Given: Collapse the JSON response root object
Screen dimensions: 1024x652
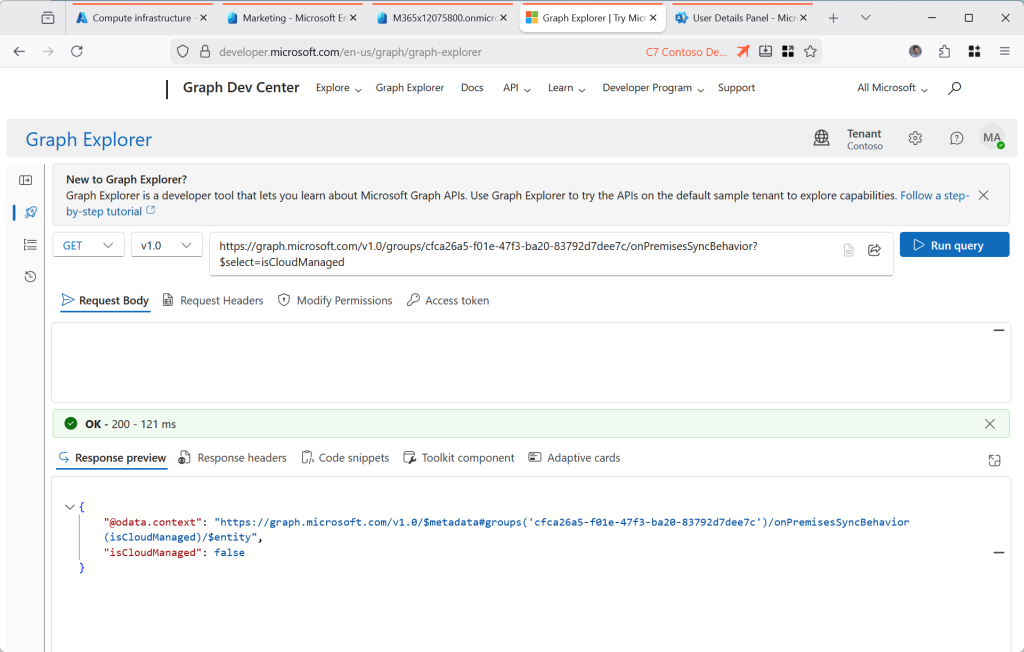Looking at the screenshot, I should coord(69,507).
